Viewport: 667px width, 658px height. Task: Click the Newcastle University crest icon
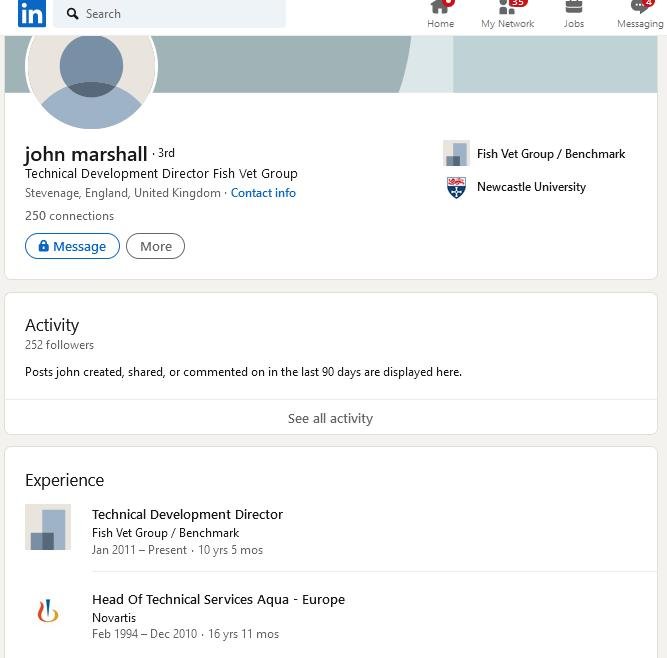tap(456, 187)
